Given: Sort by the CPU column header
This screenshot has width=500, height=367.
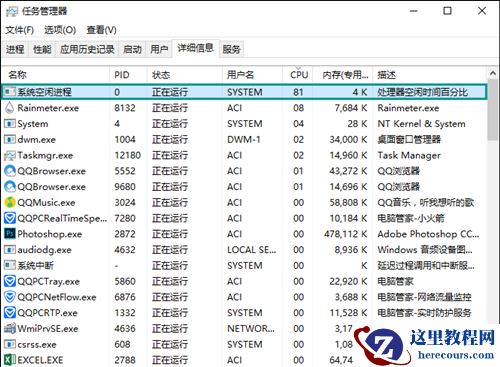Looking at the screenshot, I should (299, 75).
